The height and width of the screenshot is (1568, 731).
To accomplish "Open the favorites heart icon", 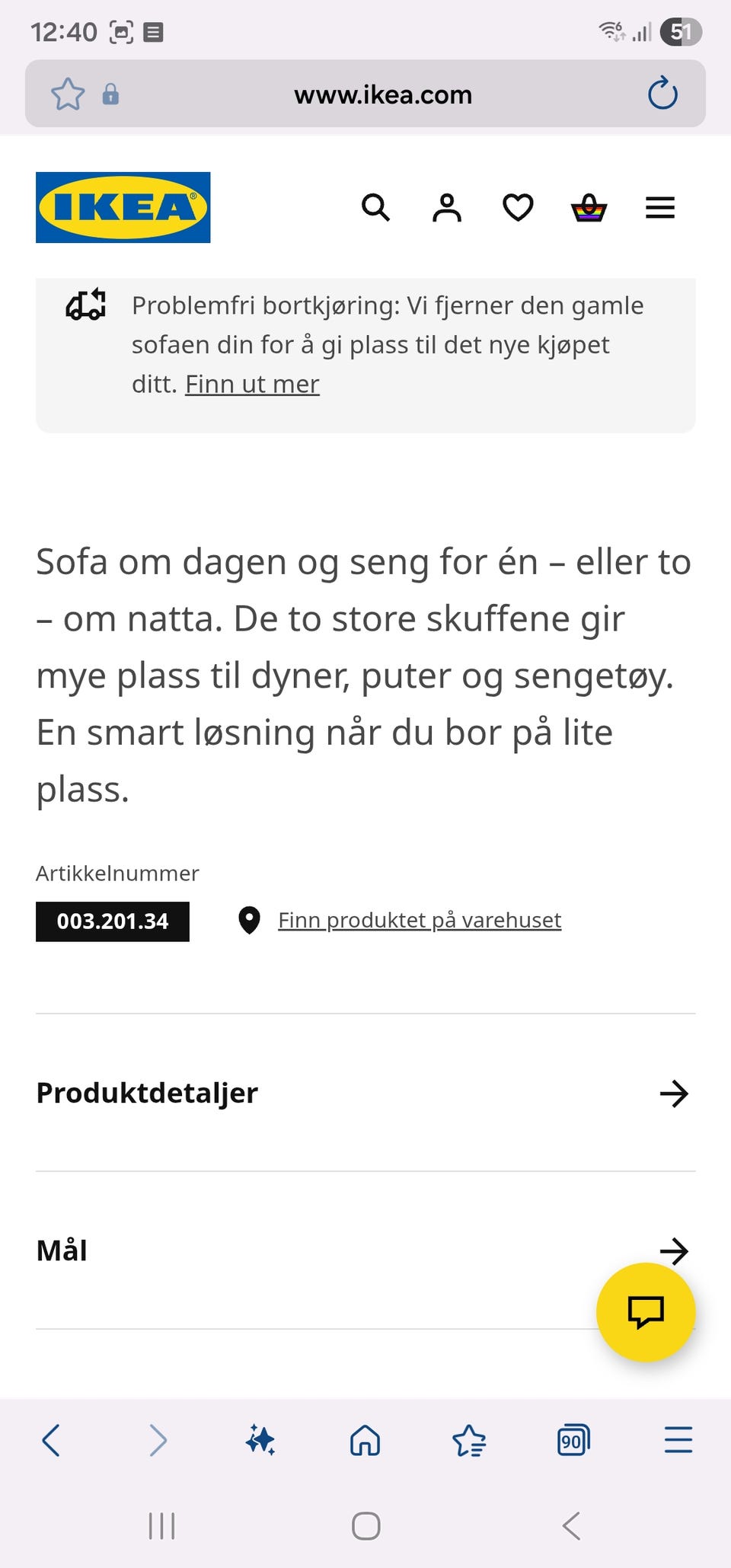I will tap(518, 207).
